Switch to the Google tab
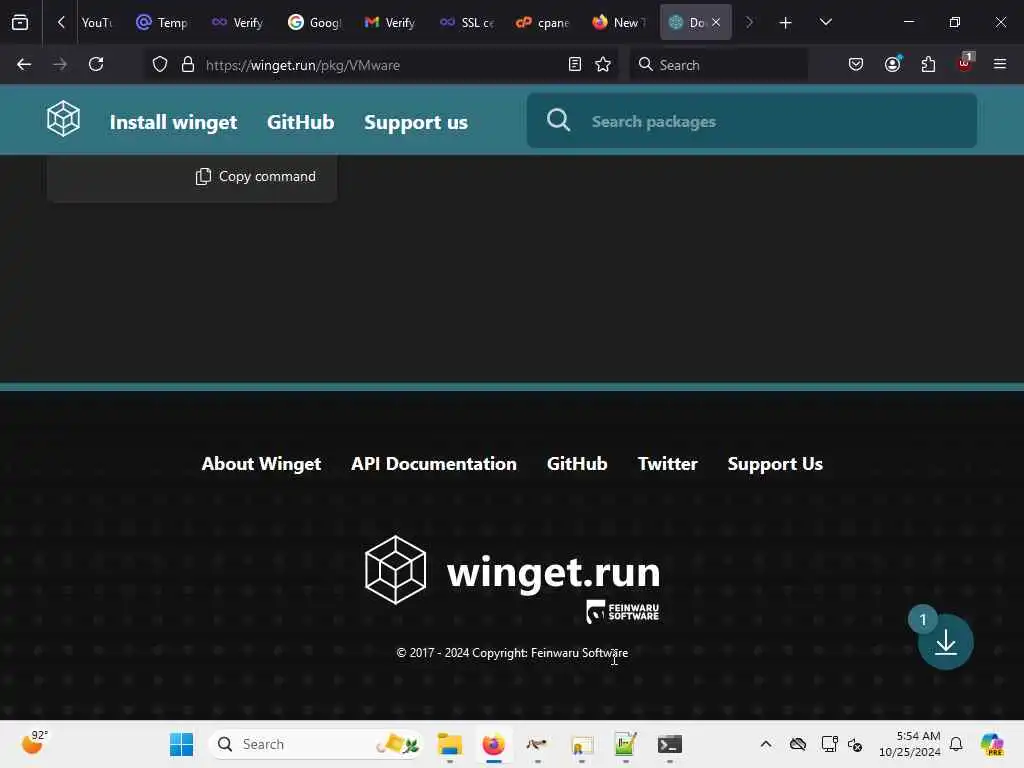 (315, 23)
